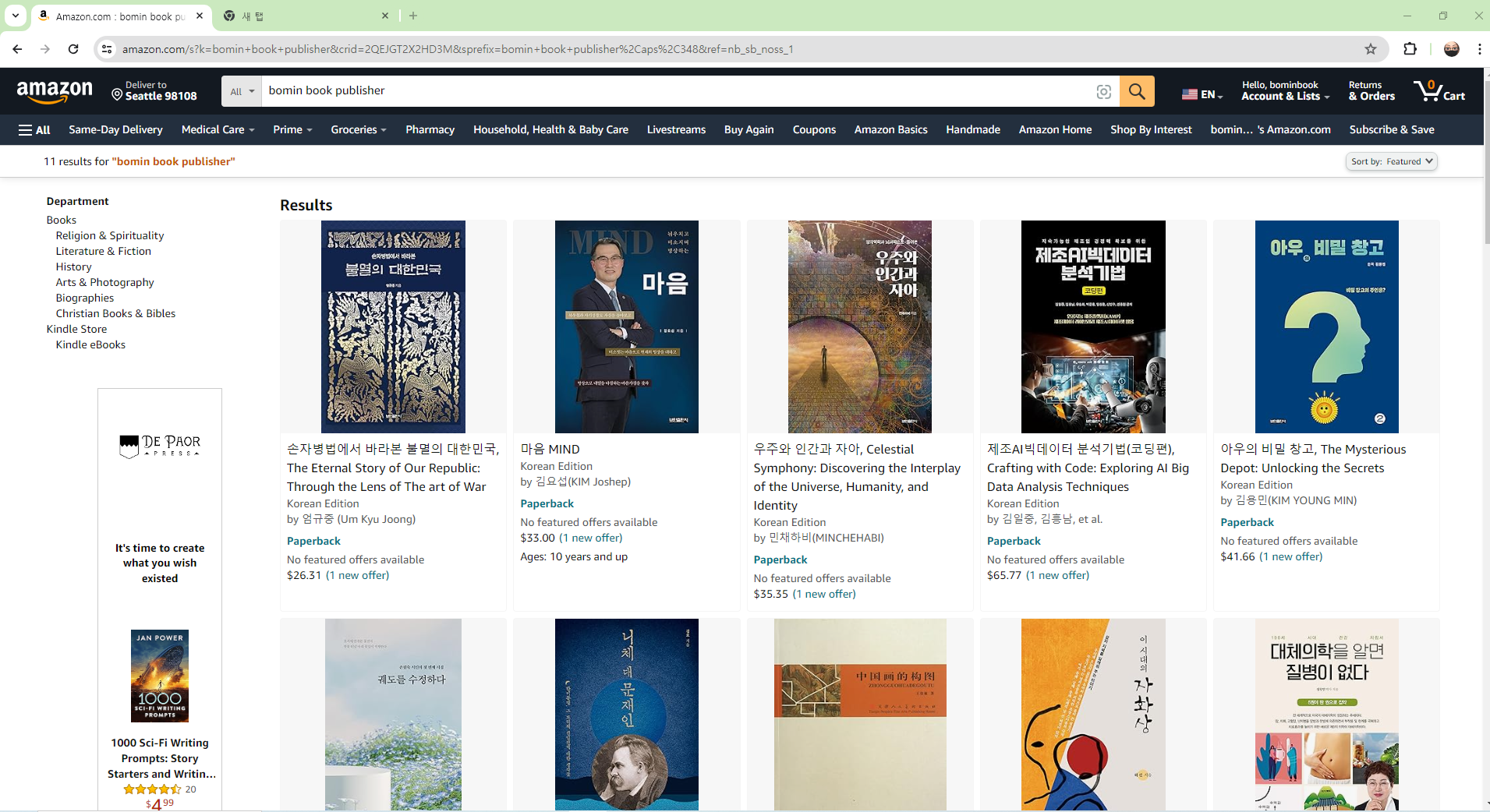
Task: Click in the Amazon search field
Action: (677, 91)
